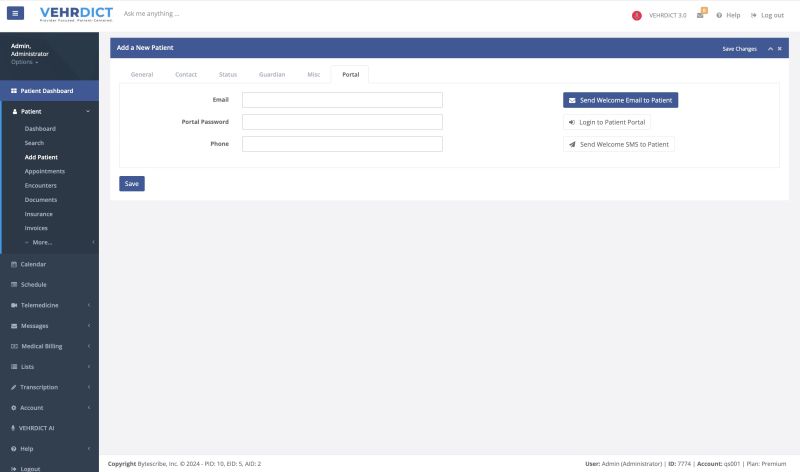The image size is (800, 472).
Task: Open Calendar from the sidebar
Action: [x=33, y=264]
